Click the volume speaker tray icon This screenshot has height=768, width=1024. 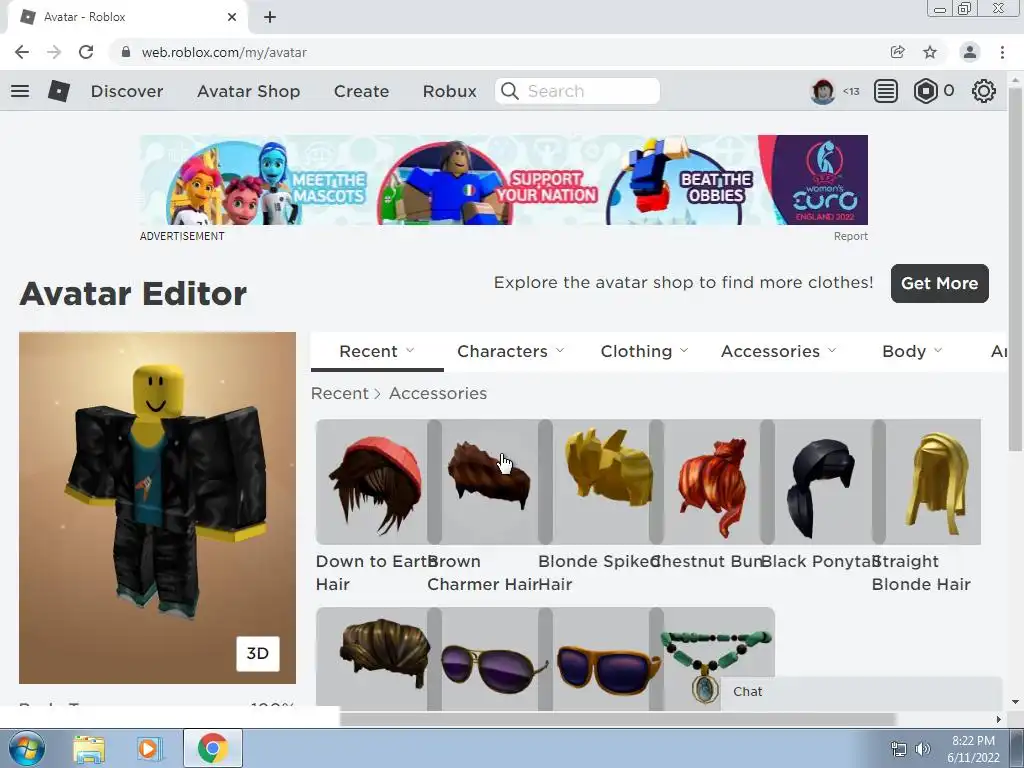[x=923, y=749]
